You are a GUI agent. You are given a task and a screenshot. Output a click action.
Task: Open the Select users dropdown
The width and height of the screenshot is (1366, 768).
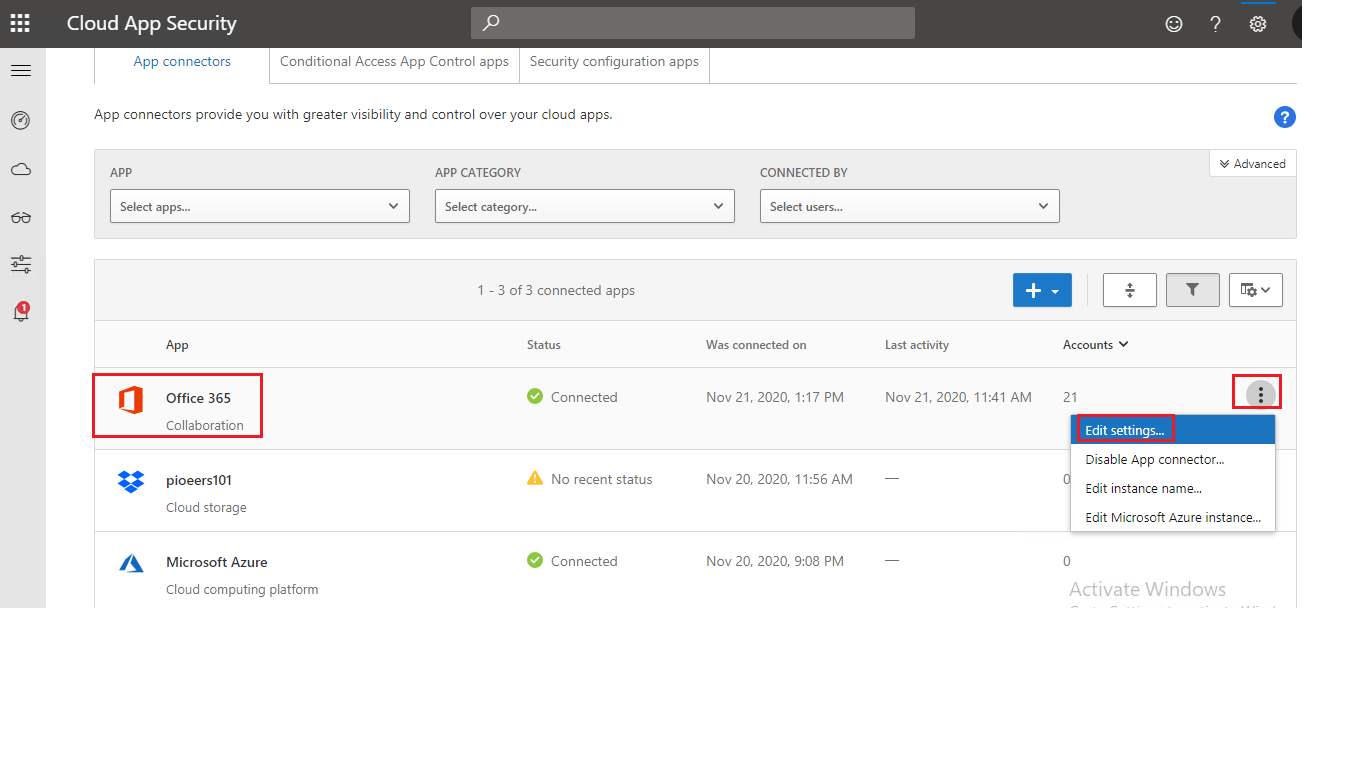coord(910,206)
